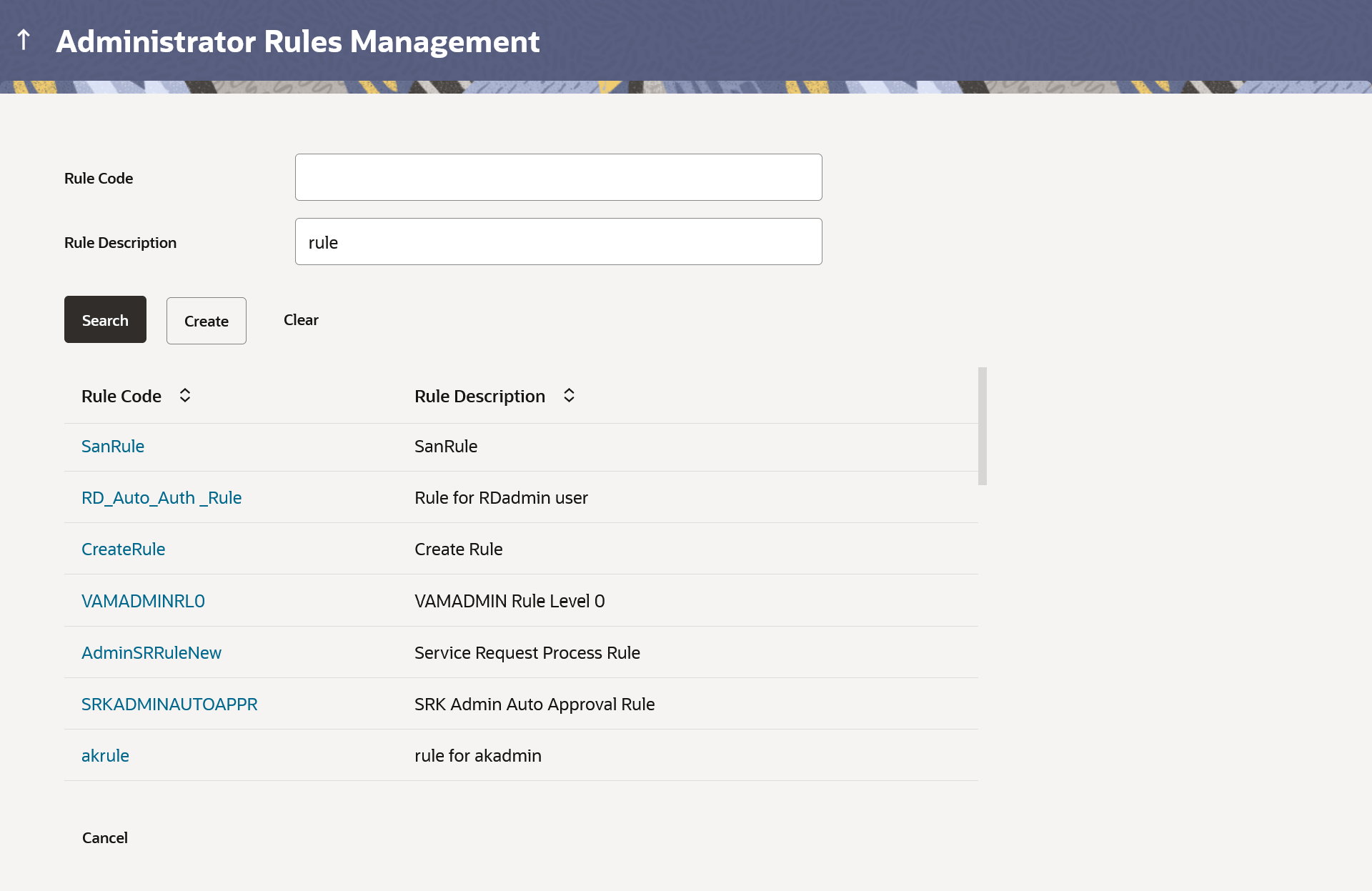Open the RD_Auto_Auth _Rule link

click(x=161, y=497)
